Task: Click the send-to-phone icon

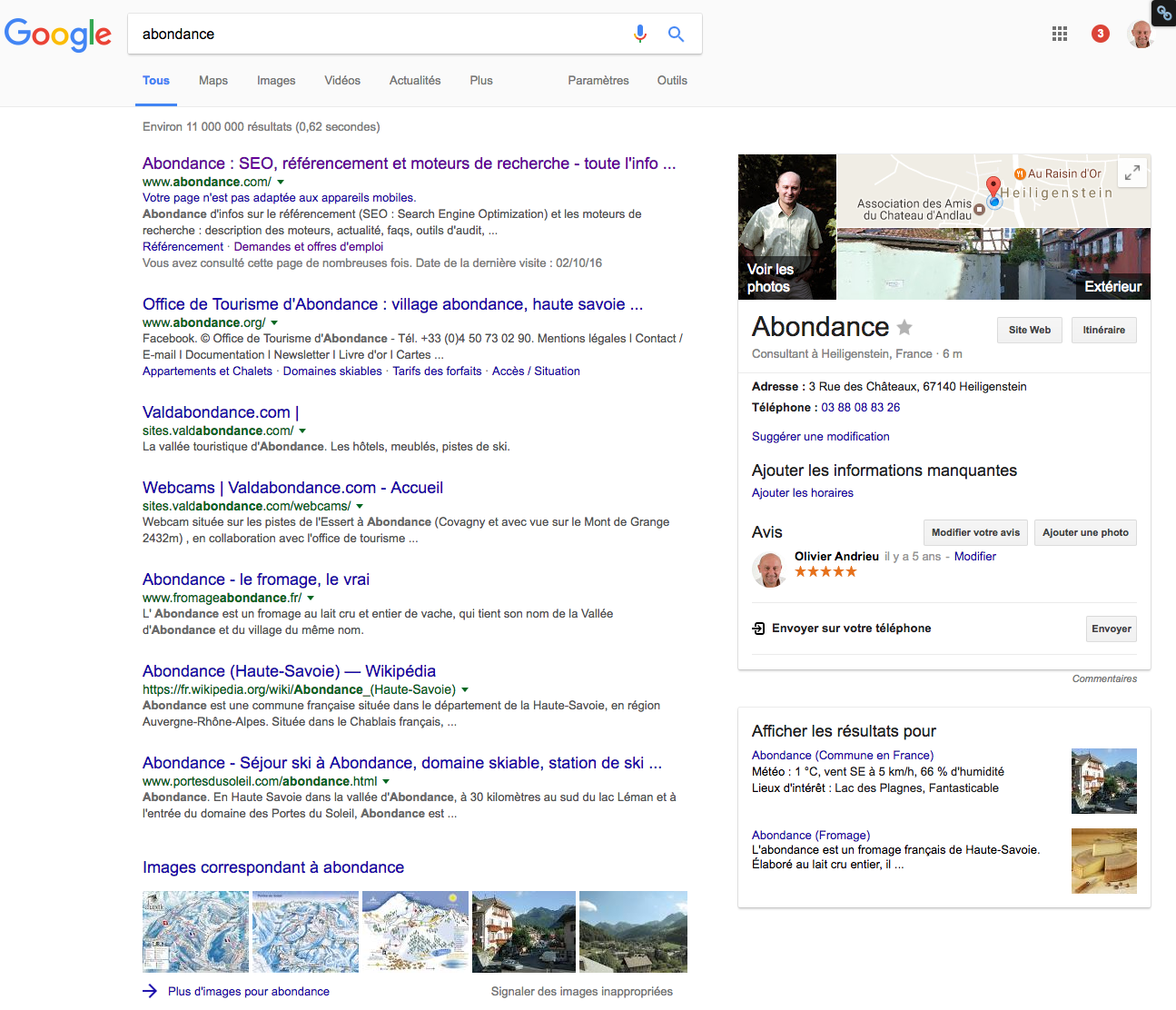Action: [x=759, y=629]
